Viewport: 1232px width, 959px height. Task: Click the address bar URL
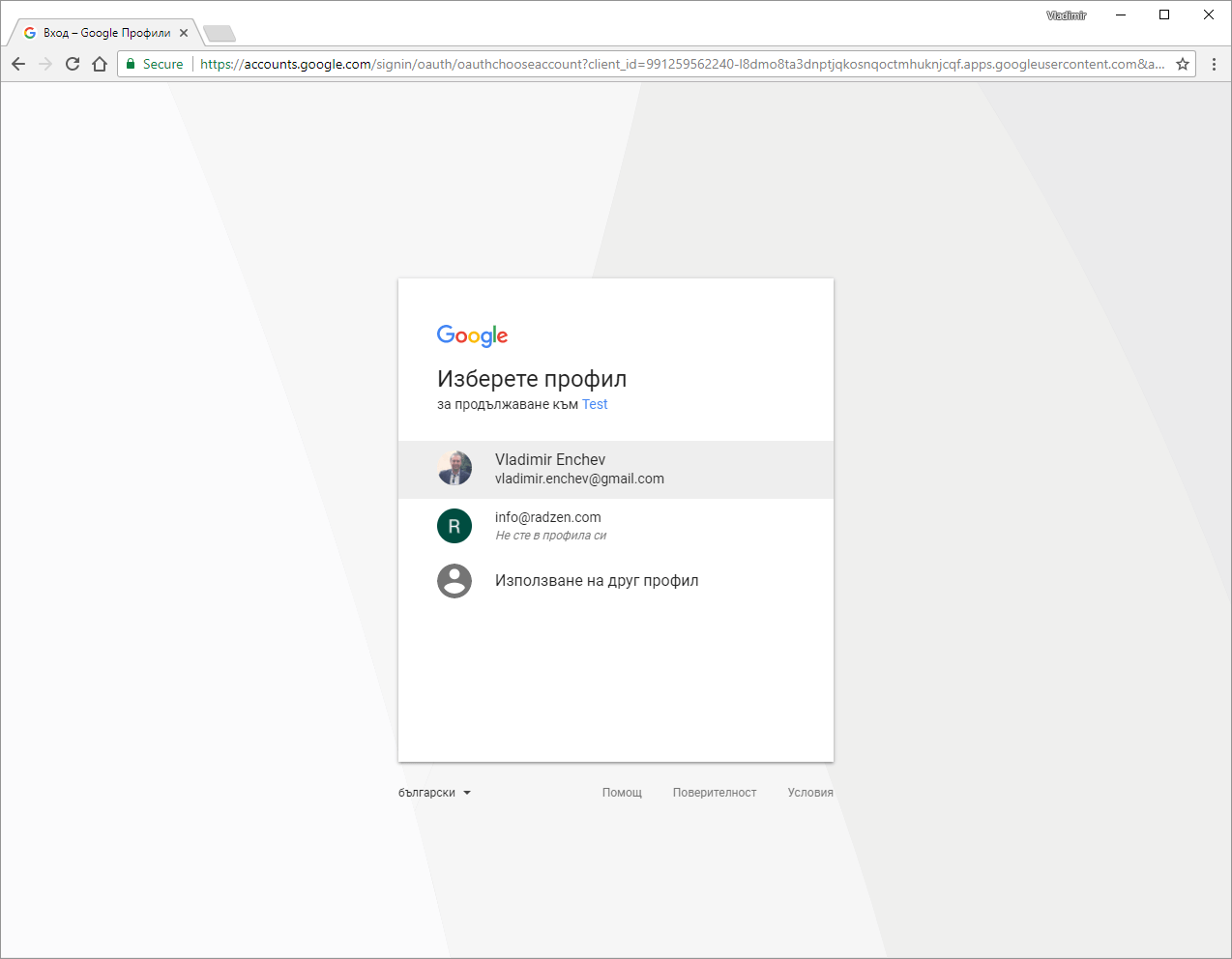682,64
